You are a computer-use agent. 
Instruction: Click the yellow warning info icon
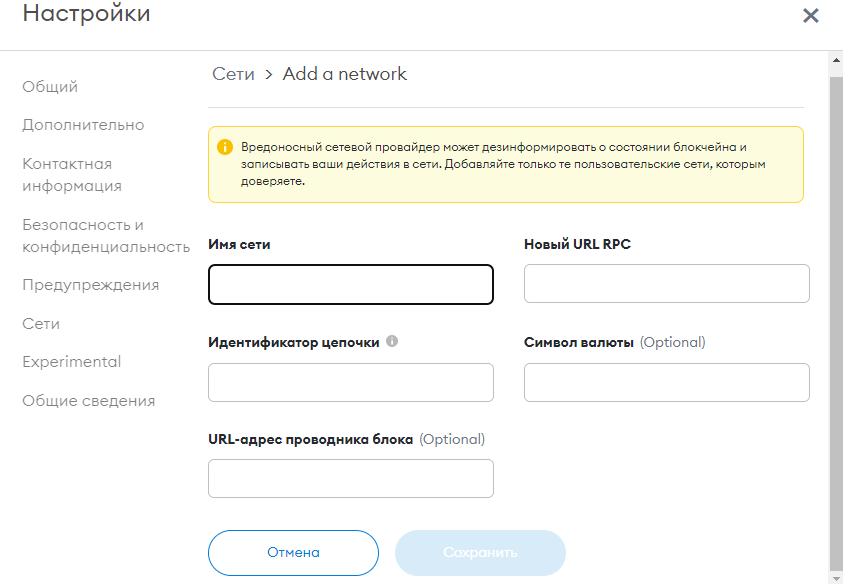(225, 147)
